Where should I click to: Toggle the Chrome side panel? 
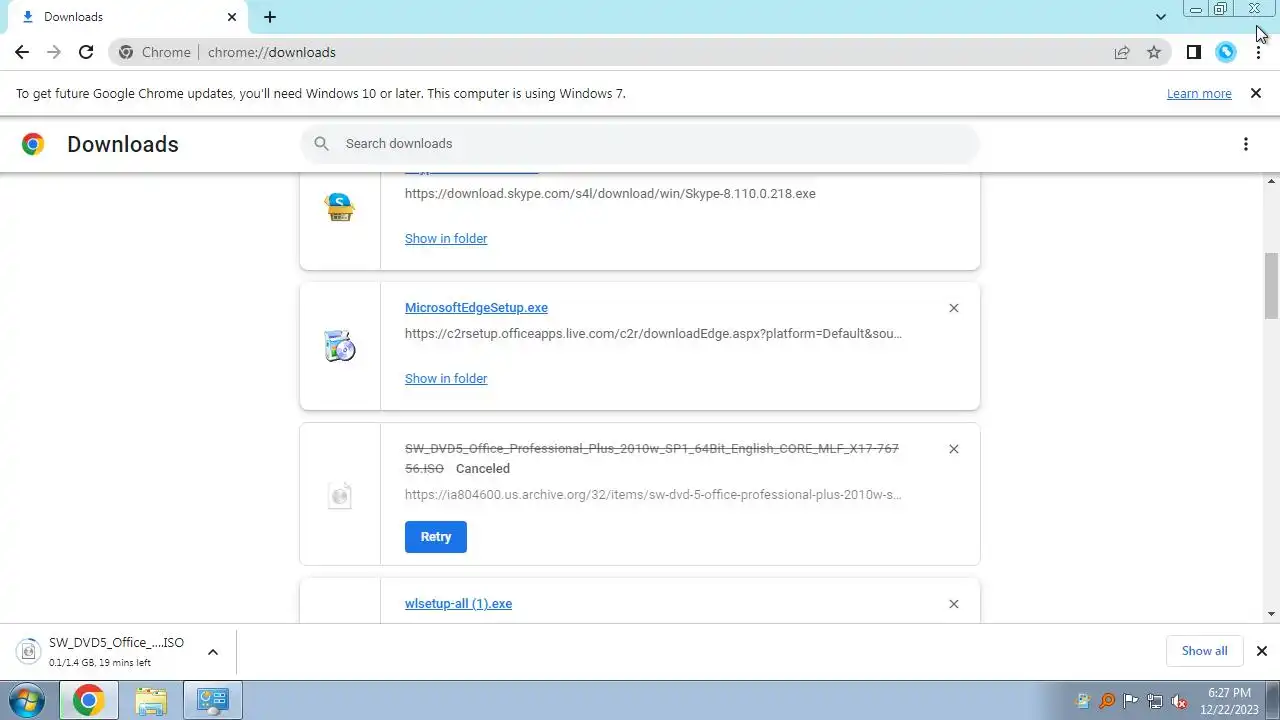[1193, 52]
